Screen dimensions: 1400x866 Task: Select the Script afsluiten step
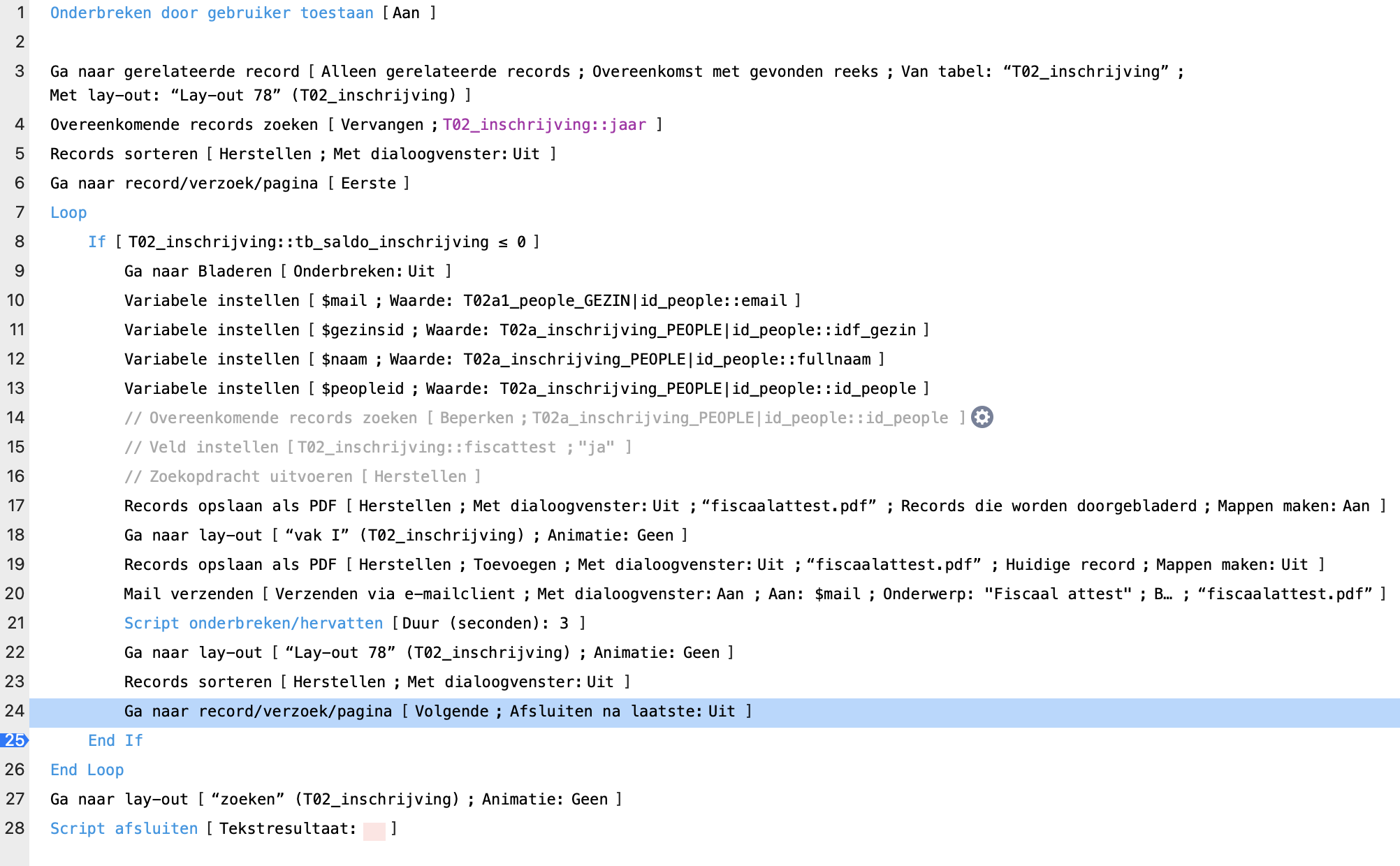[x=124, y=828]
